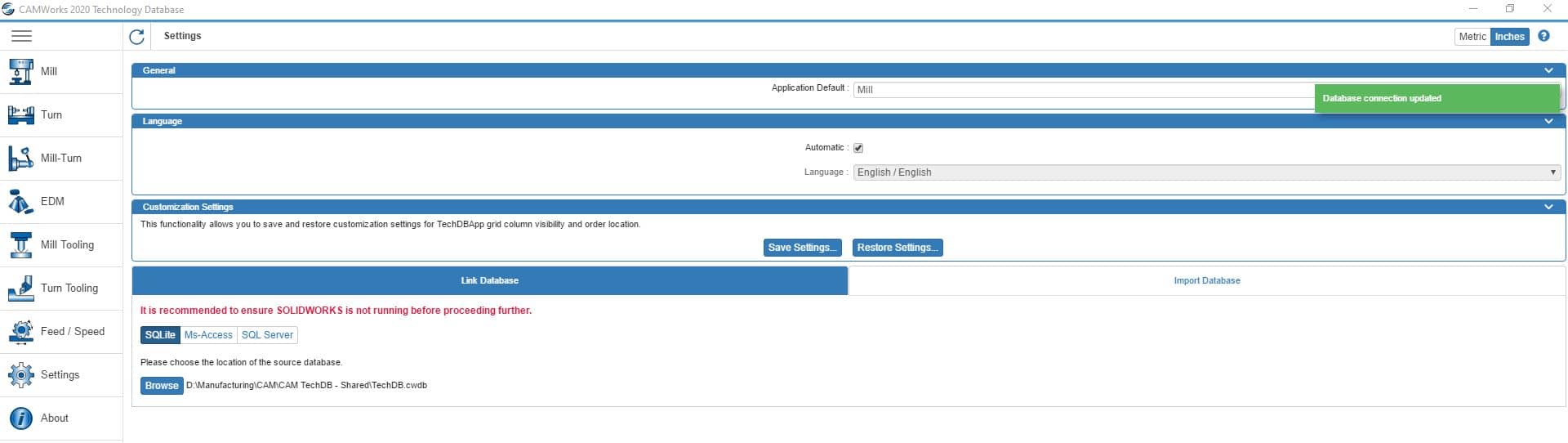The width and height of the screenshot is (1568, 443).
Task: Collapse the Language section chevron
Action: 1548,122
